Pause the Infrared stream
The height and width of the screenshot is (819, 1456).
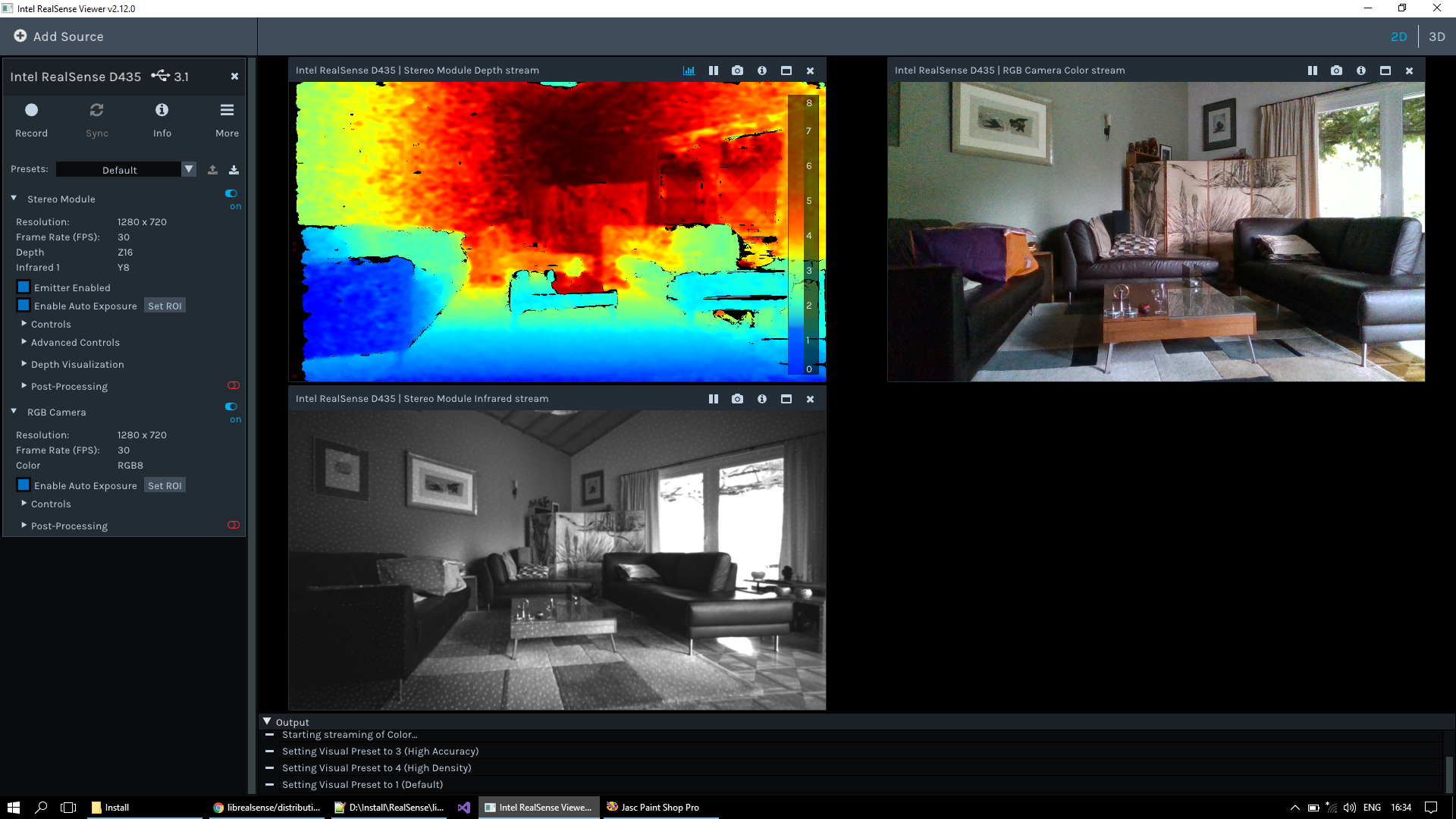pos(714,399)
